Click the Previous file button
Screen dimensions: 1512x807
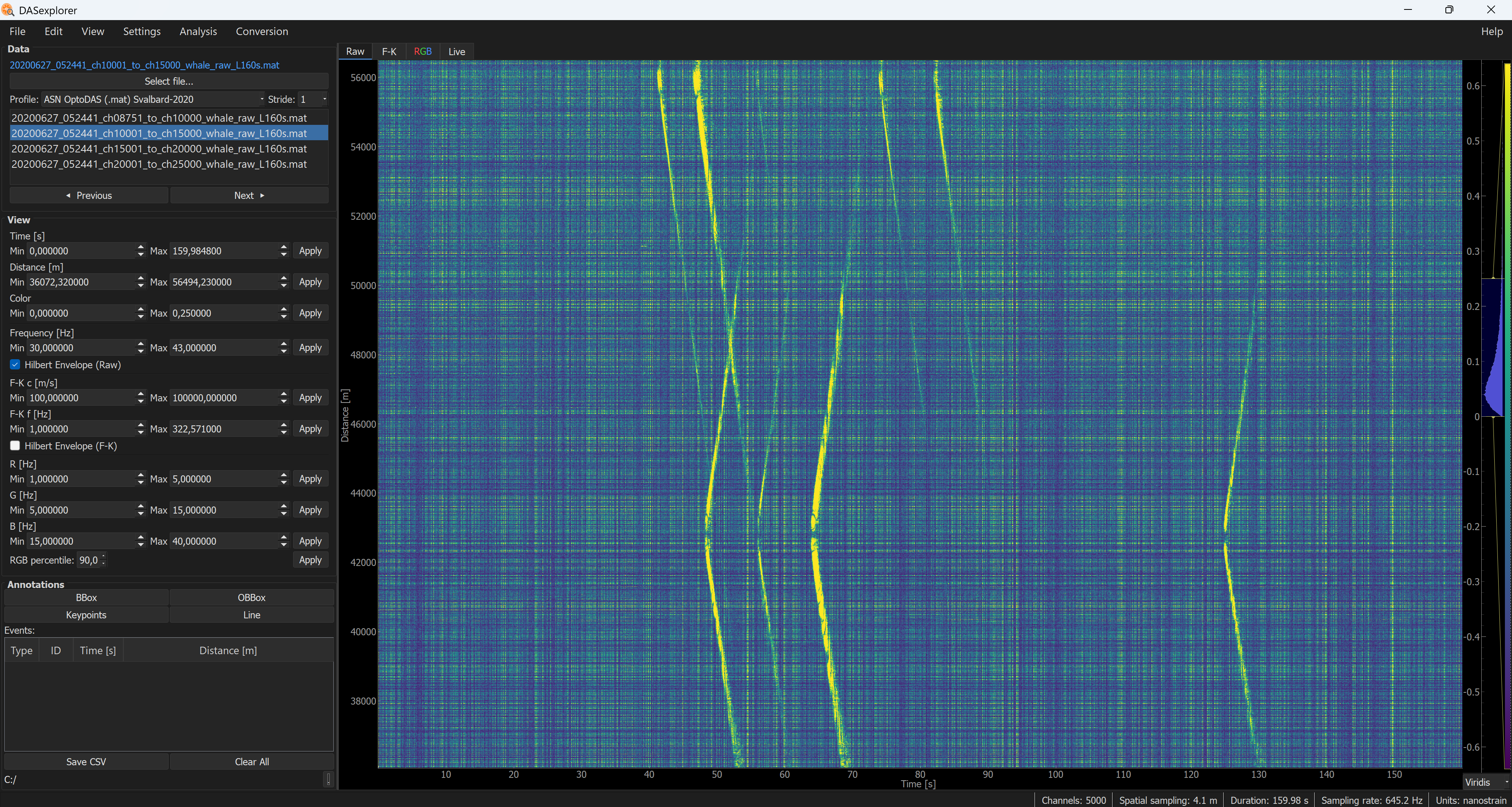pos(89,195)
